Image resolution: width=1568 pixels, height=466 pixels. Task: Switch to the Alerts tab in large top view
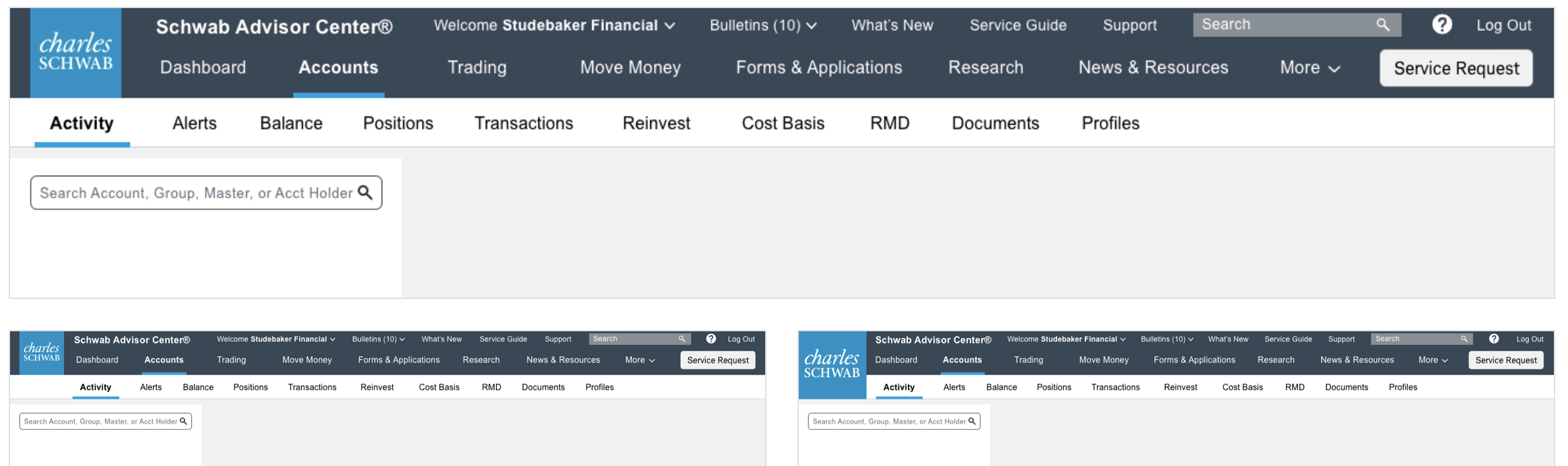[x=194, y=123]
